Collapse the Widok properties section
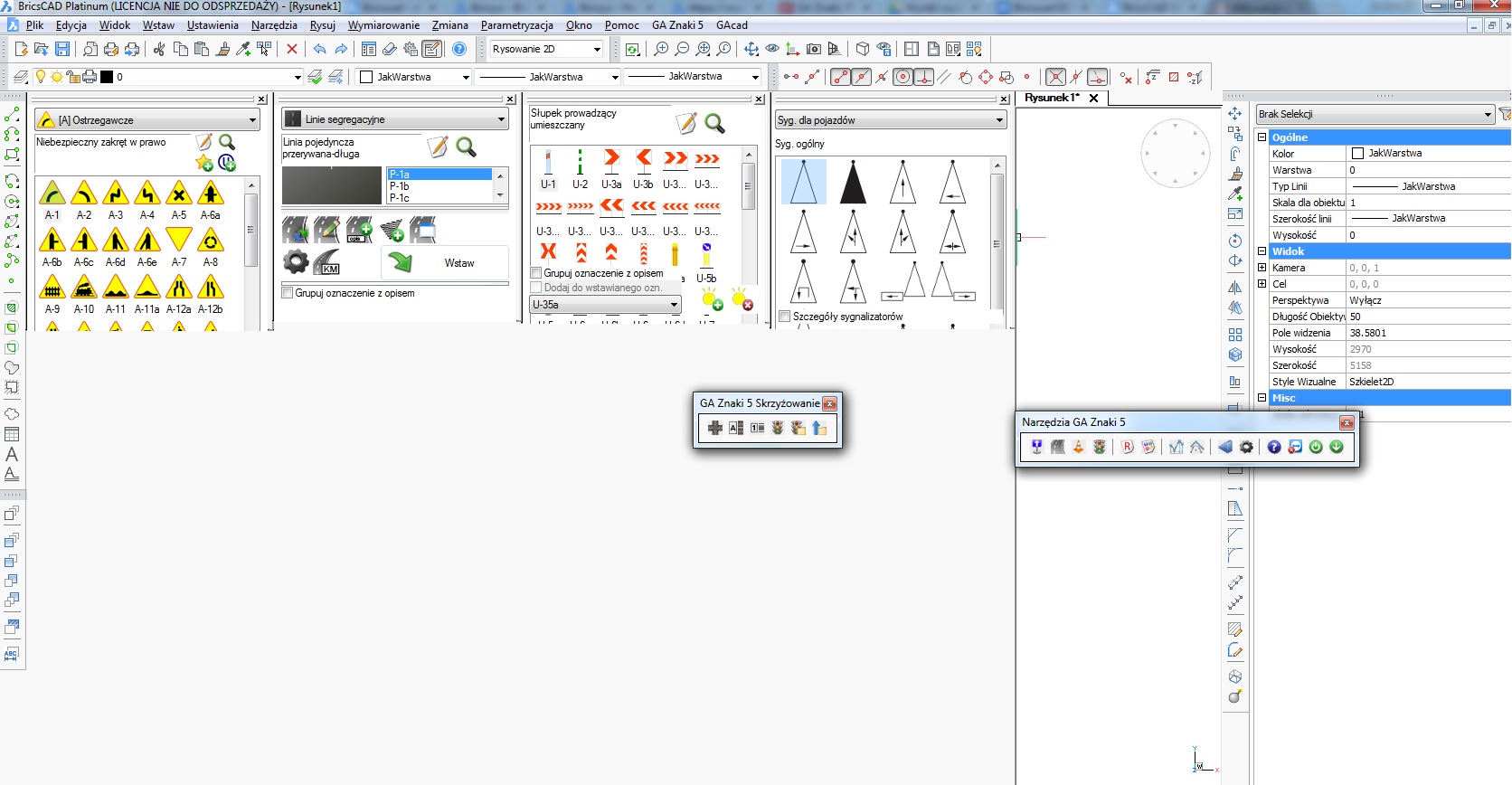 click(1262, 251)
